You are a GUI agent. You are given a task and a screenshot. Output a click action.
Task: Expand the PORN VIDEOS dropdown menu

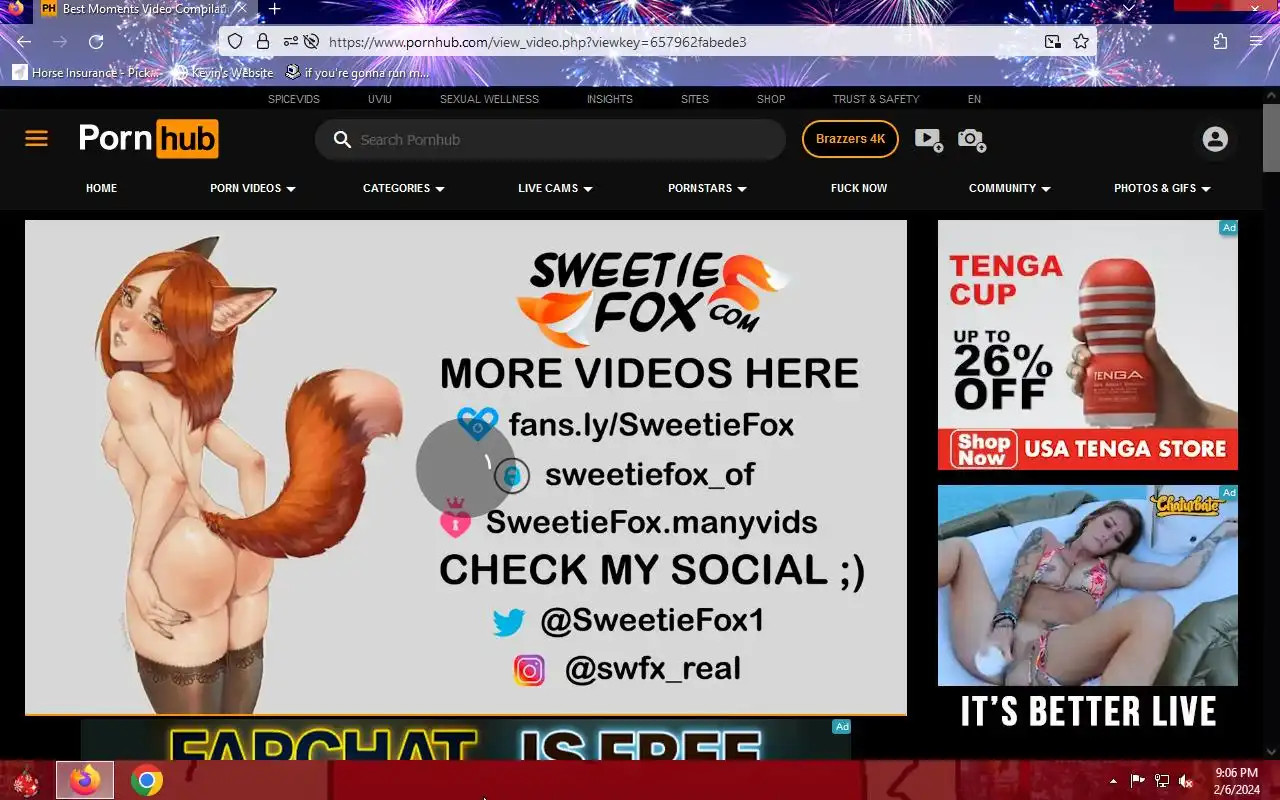253,188
